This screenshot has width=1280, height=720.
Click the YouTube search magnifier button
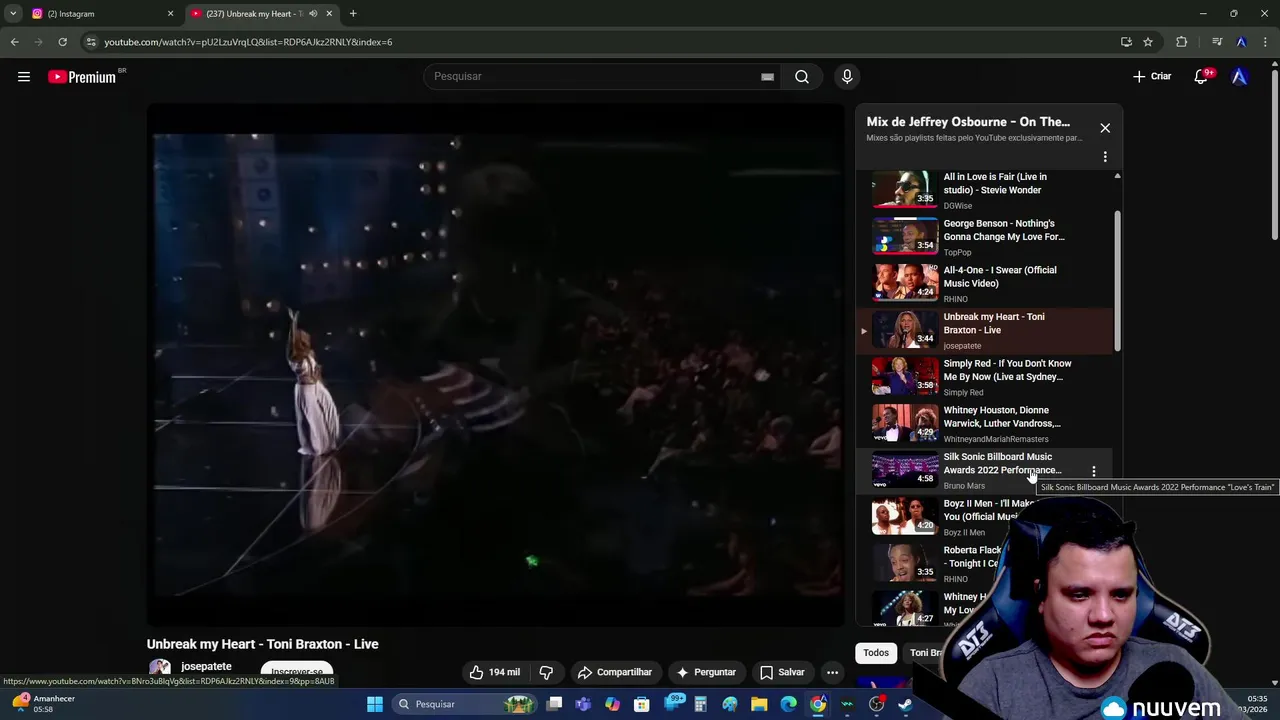click(802, 77)
